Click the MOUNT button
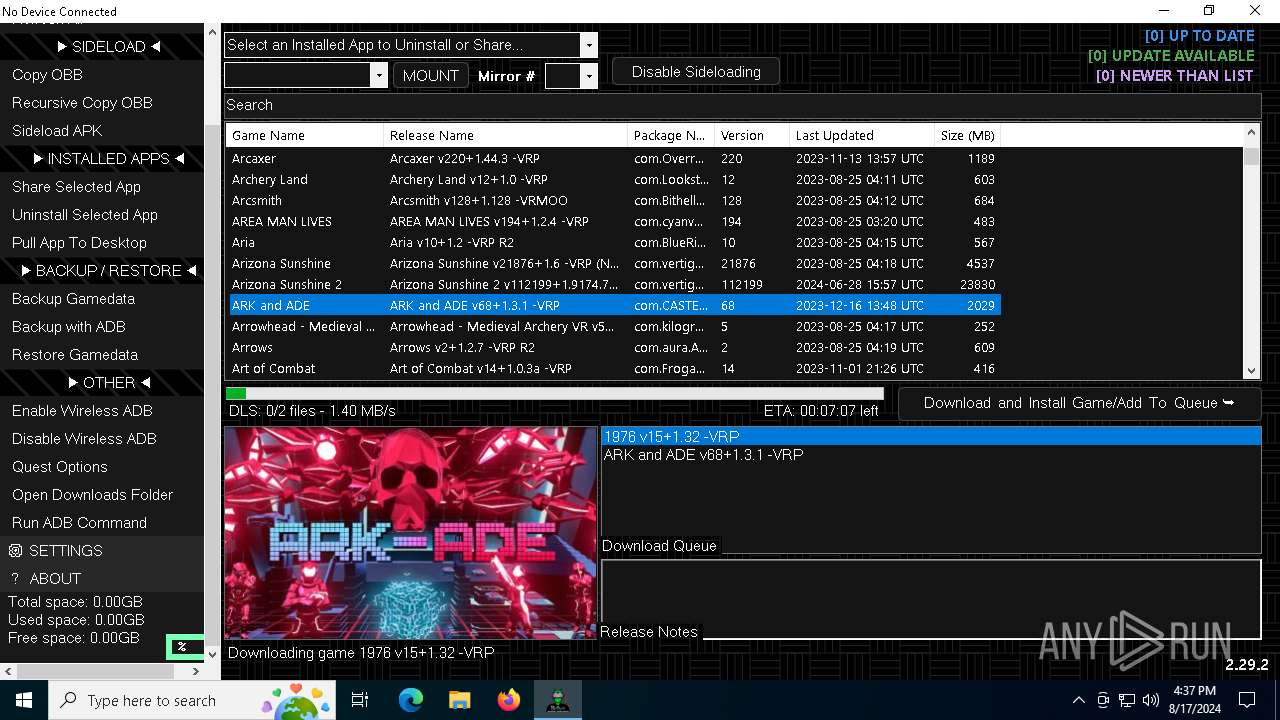The image size is (1280, 720). (x=431, y=75)
